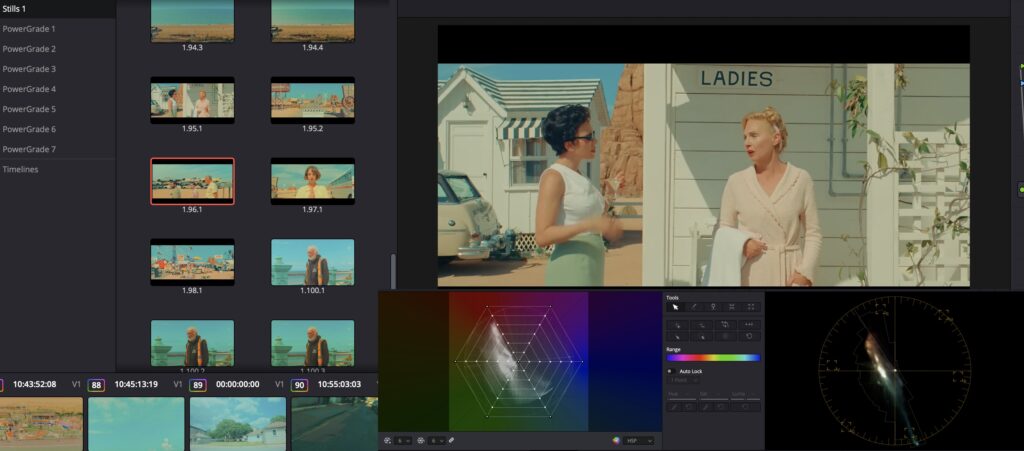Select still 1.95.2 in the gallery
This screenshot has height=451, width=1024.
313,100
